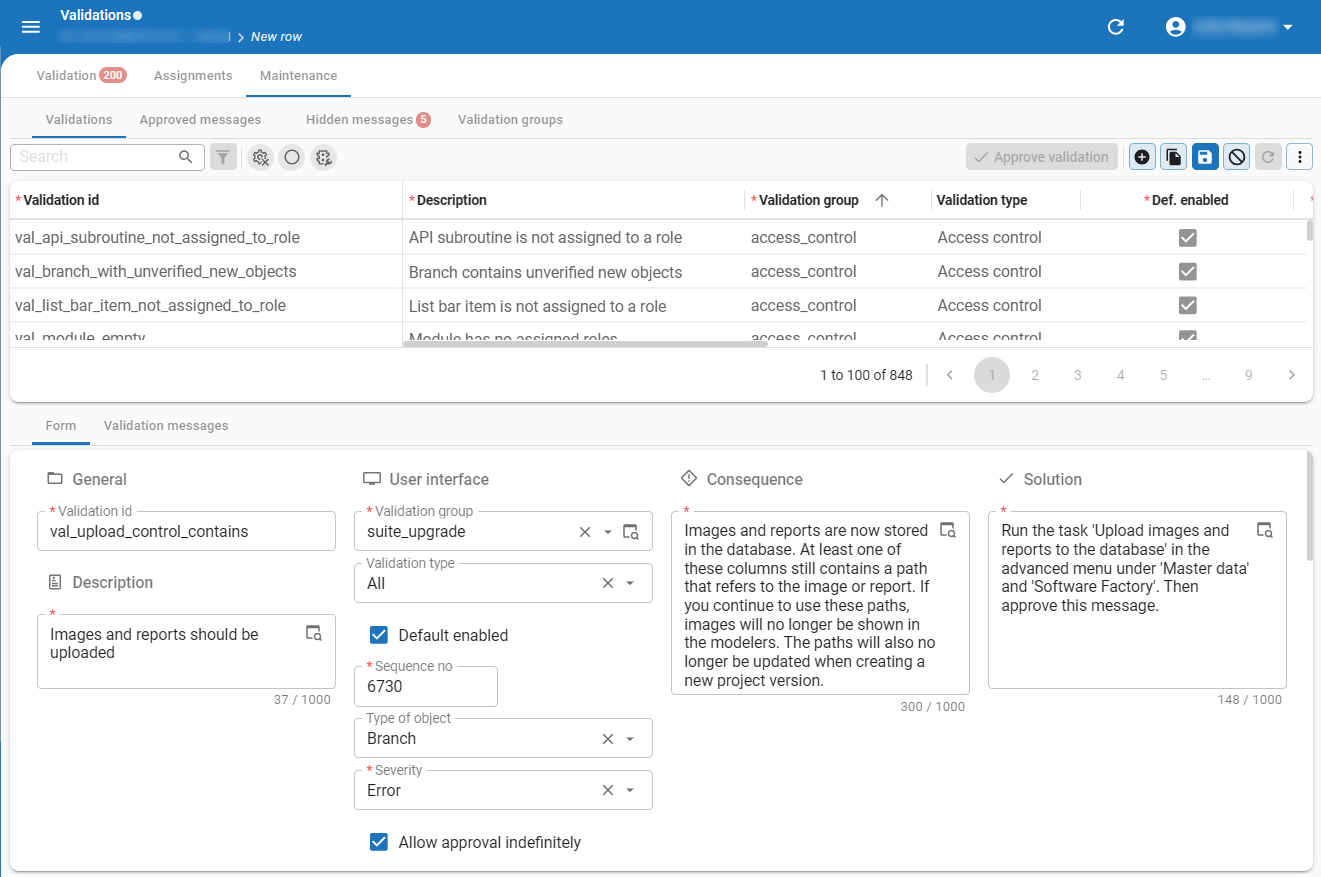Viewport: 1321px width, 877px height.
Task: Expand the Type of object dropdown arrow
Action: 630,739
